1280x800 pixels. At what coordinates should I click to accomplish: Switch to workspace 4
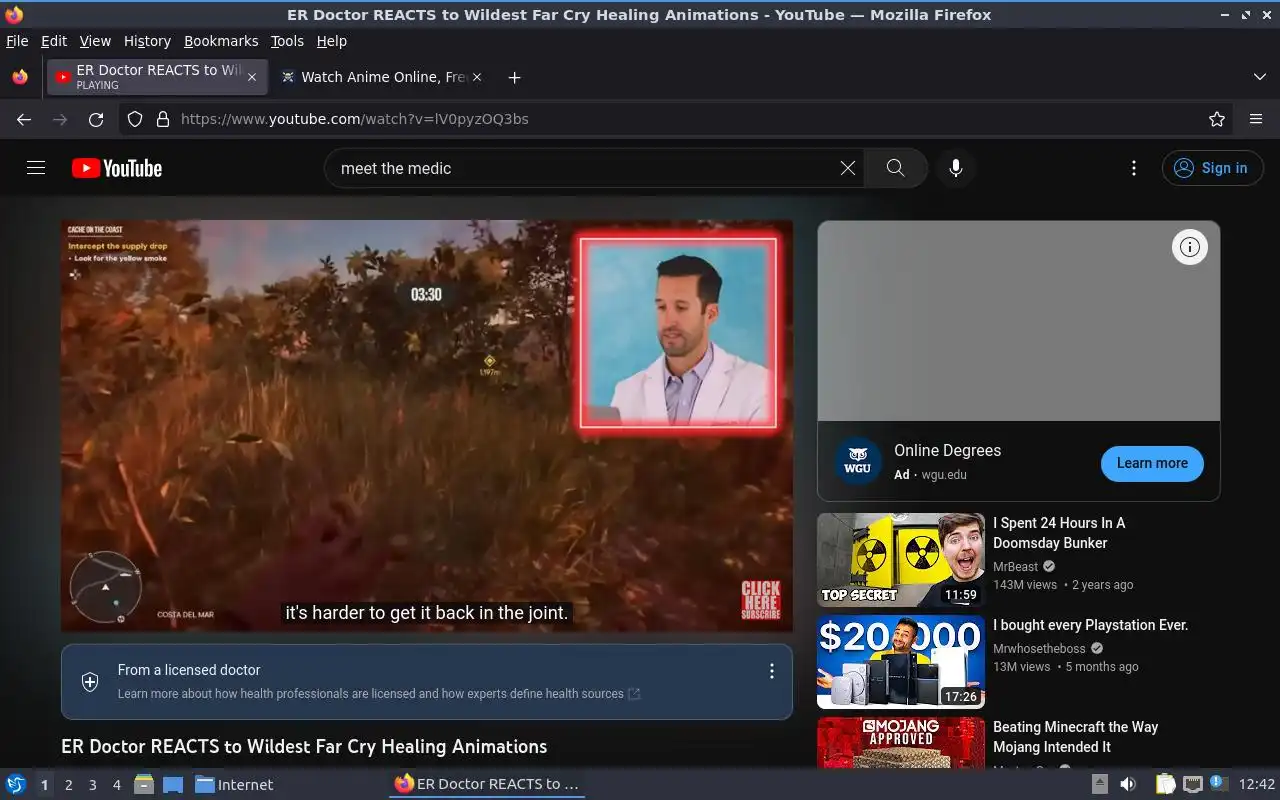117,785
